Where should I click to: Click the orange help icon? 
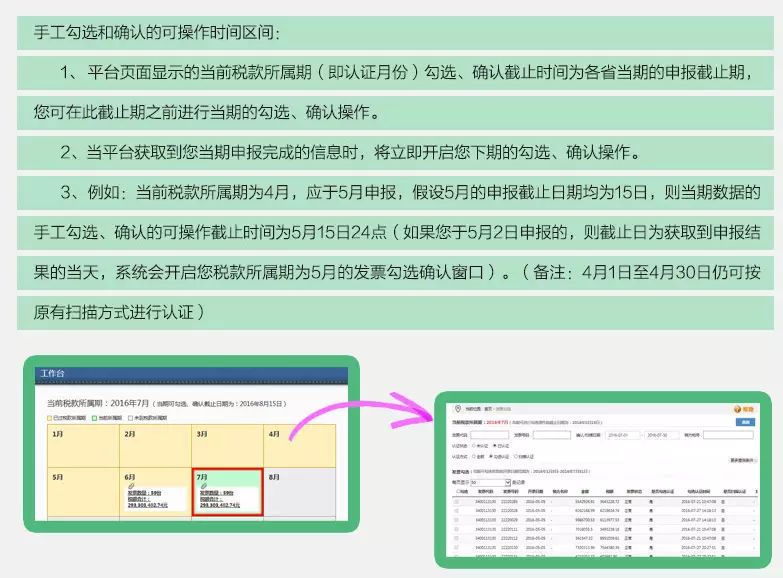point(737,409)
